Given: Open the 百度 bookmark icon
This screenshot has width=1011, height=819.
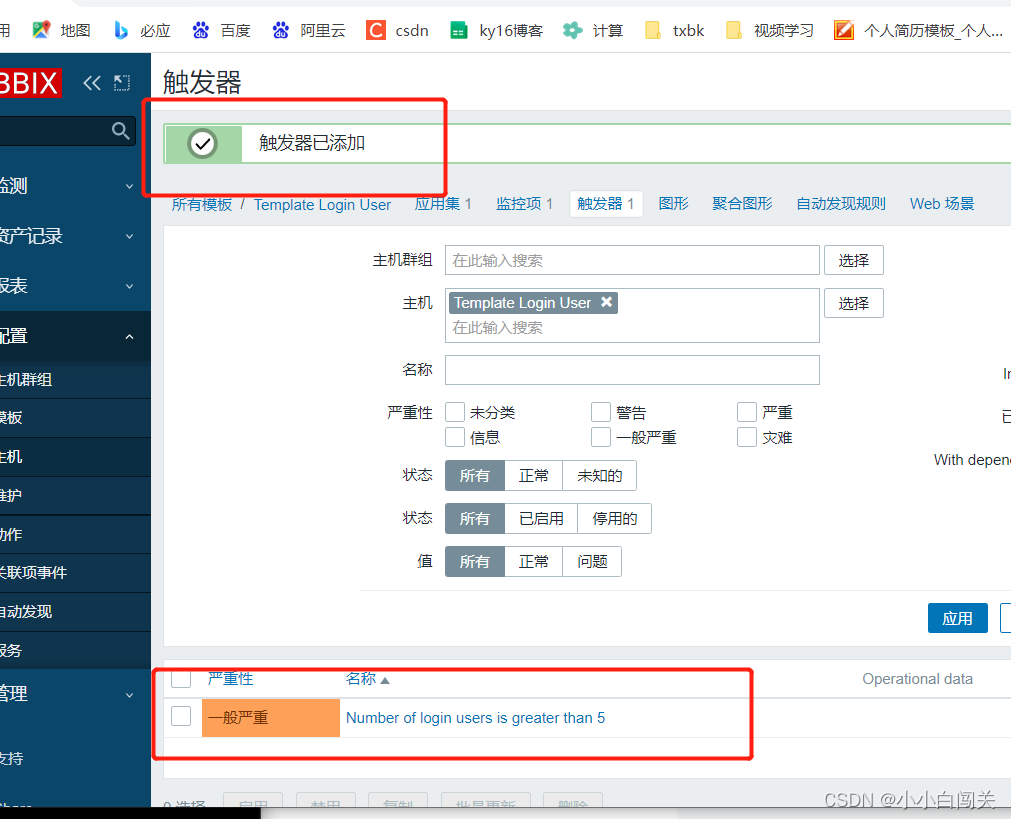Looking at the screenshot, I should [x=201, y=30].
